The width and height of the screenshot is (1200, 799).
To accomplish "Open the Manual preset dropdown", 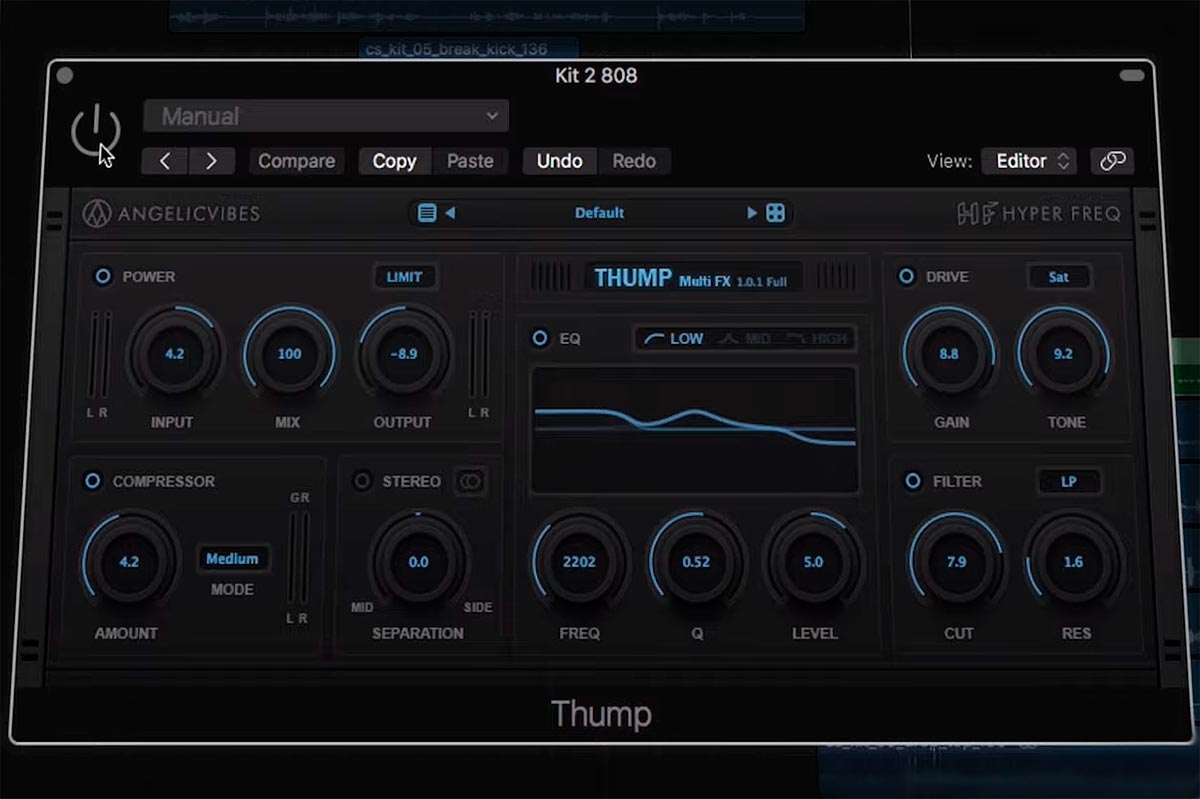I will 326,116.
